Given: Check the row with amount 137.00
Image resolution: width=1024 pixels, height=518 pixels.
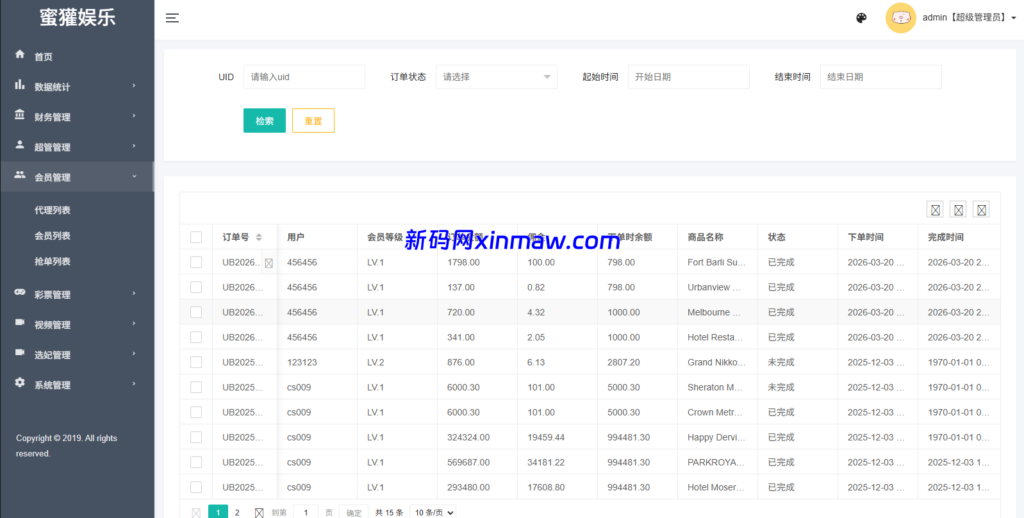Looking at the screenshot, I should pyautogui.click(x=196, y=287).
